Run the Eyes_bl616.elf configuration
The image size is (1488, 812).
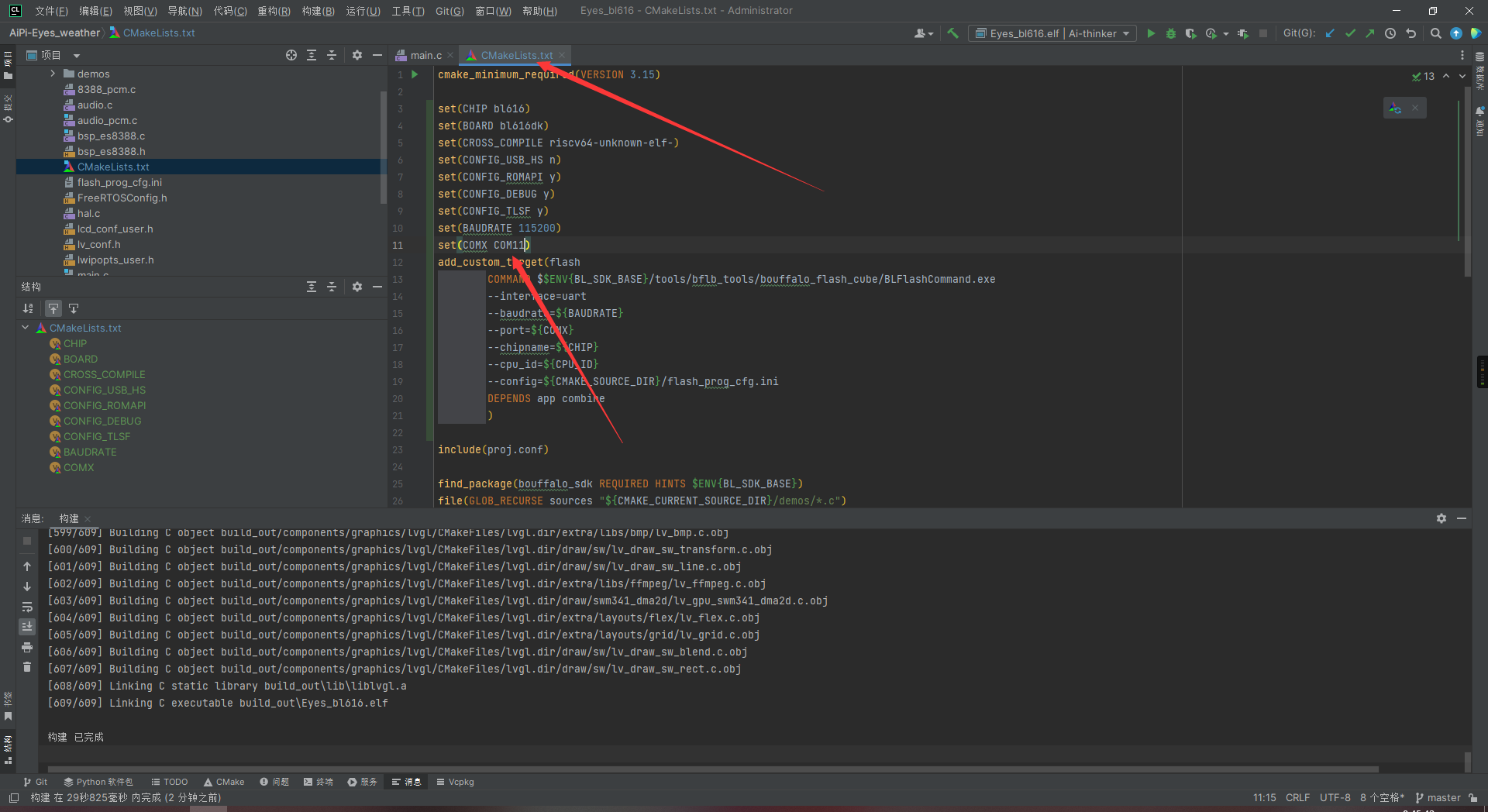click(1151, 33)
